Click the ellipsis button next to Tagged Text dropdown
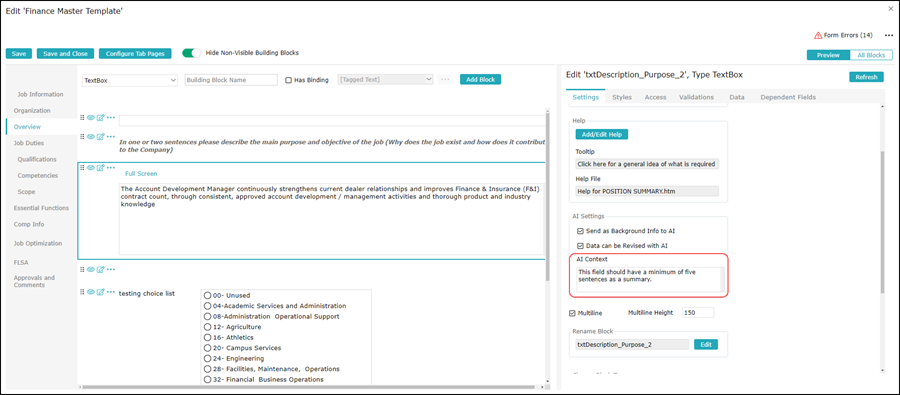The image size is (900, 395). pyautogui.click(x=445, y=80)
